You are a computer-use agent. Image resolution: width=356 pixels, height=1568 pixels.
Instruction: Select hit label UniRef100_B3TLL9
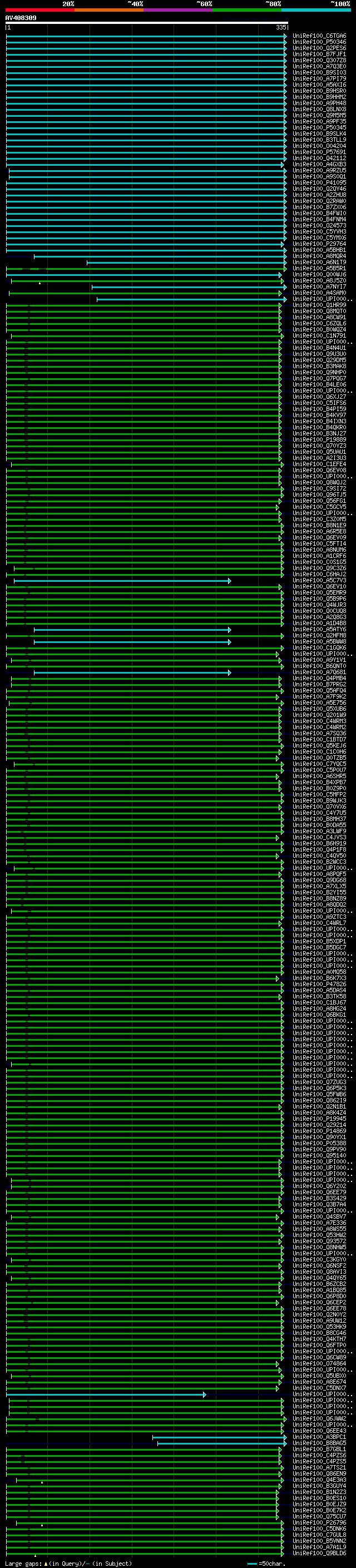[319, 140]
